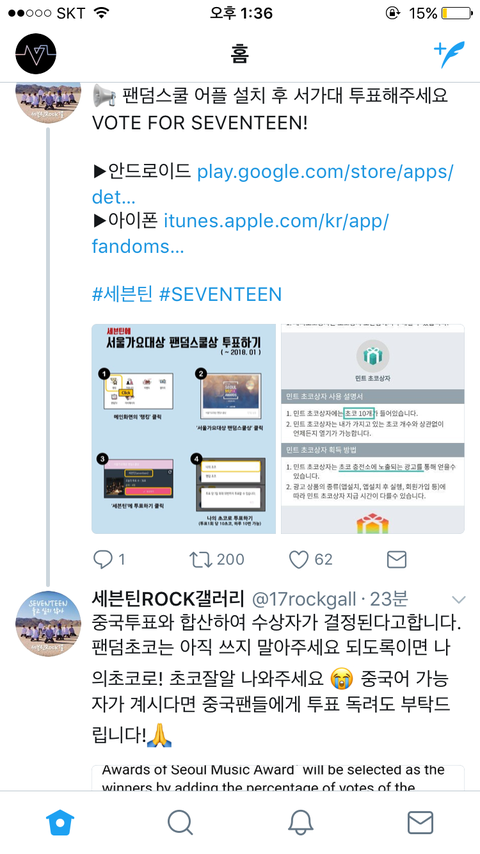
Task: Tap the reply speech bubble icon
Action: coord(102,559)
